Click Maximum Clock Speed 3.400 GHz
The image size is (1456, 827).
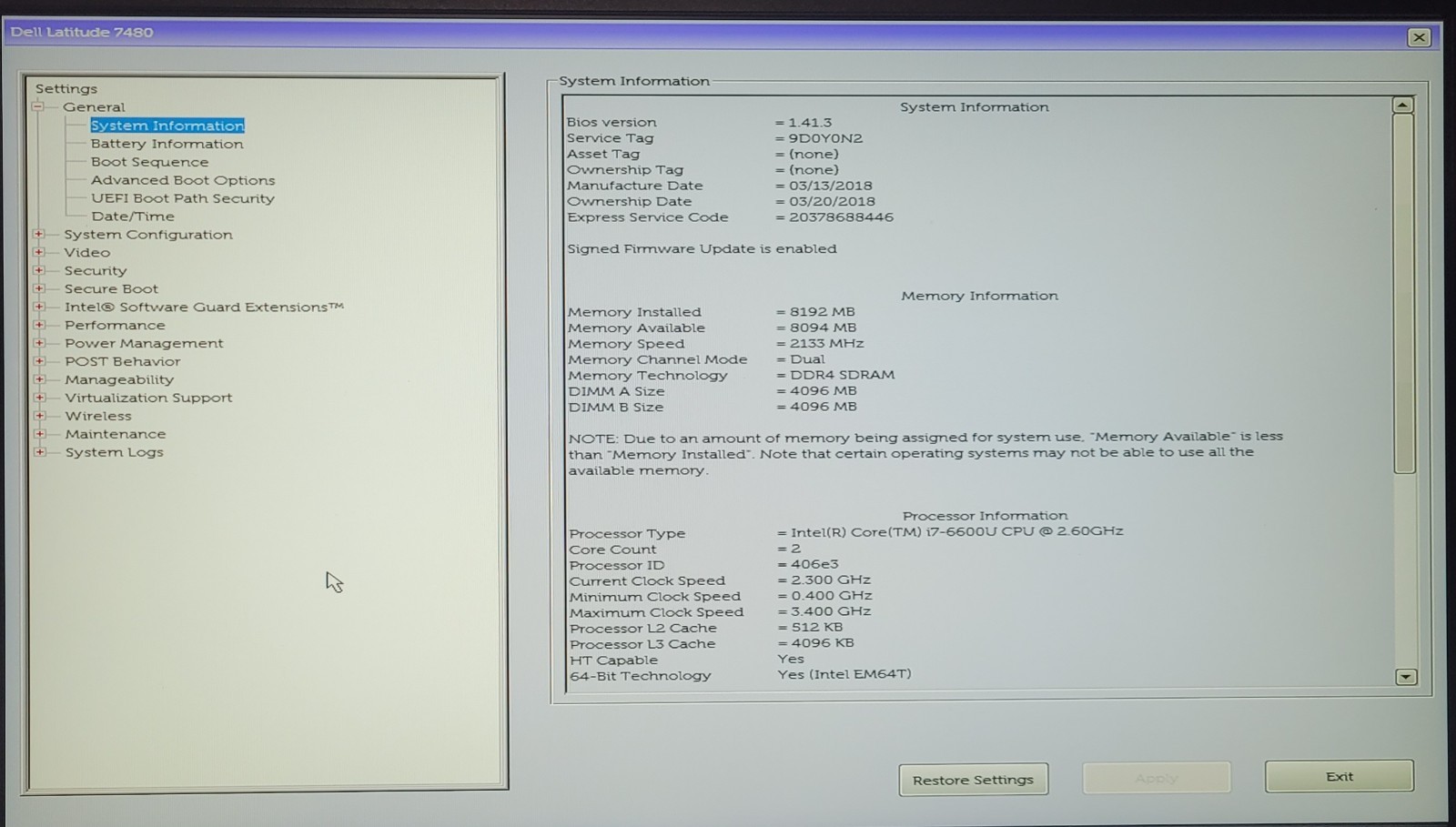pyautogui.click(x=831, y=612)
